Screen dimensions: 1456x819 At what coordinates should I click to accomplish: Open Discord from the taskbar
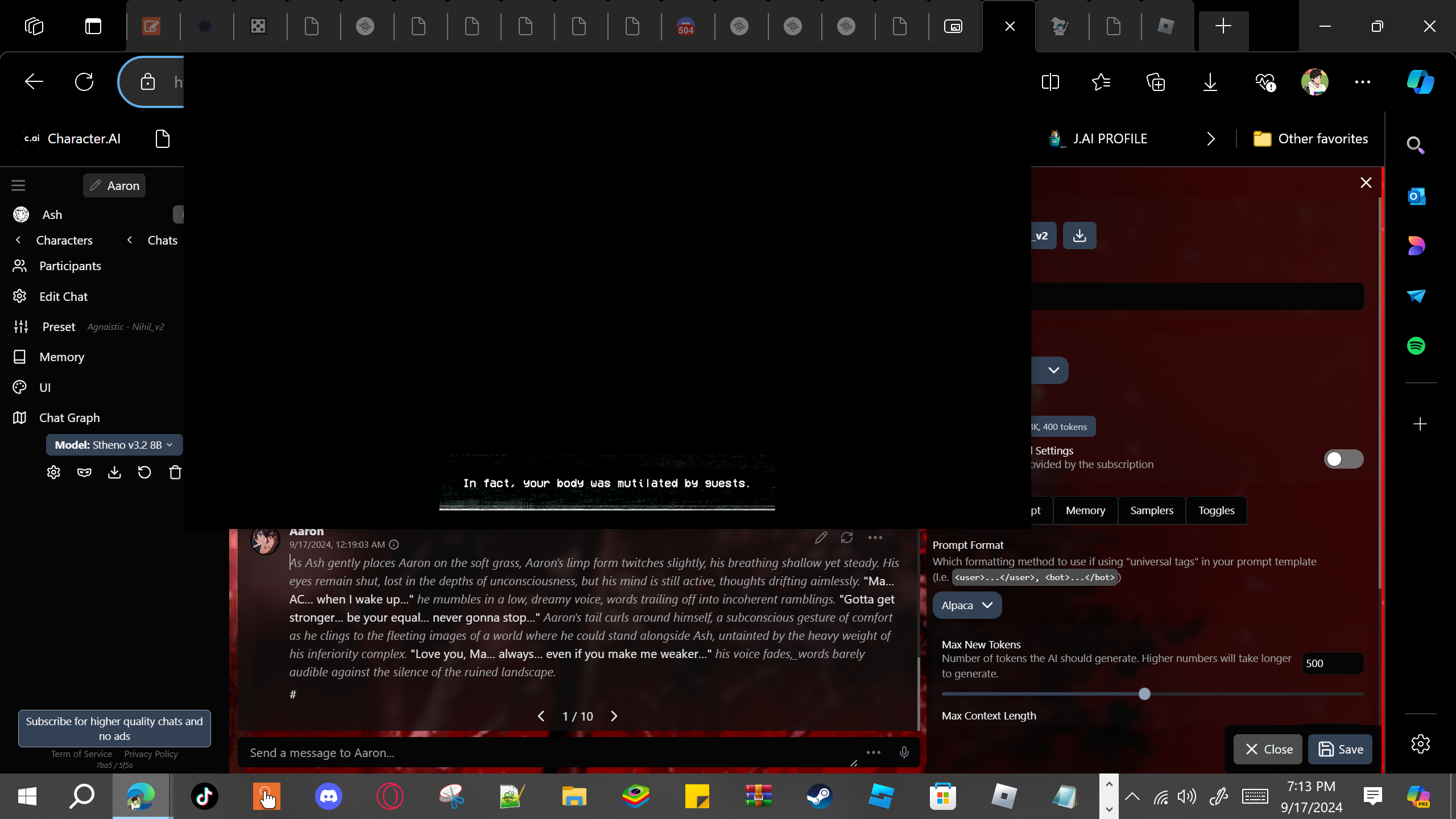pyautogui.click(x=329, y=796)
